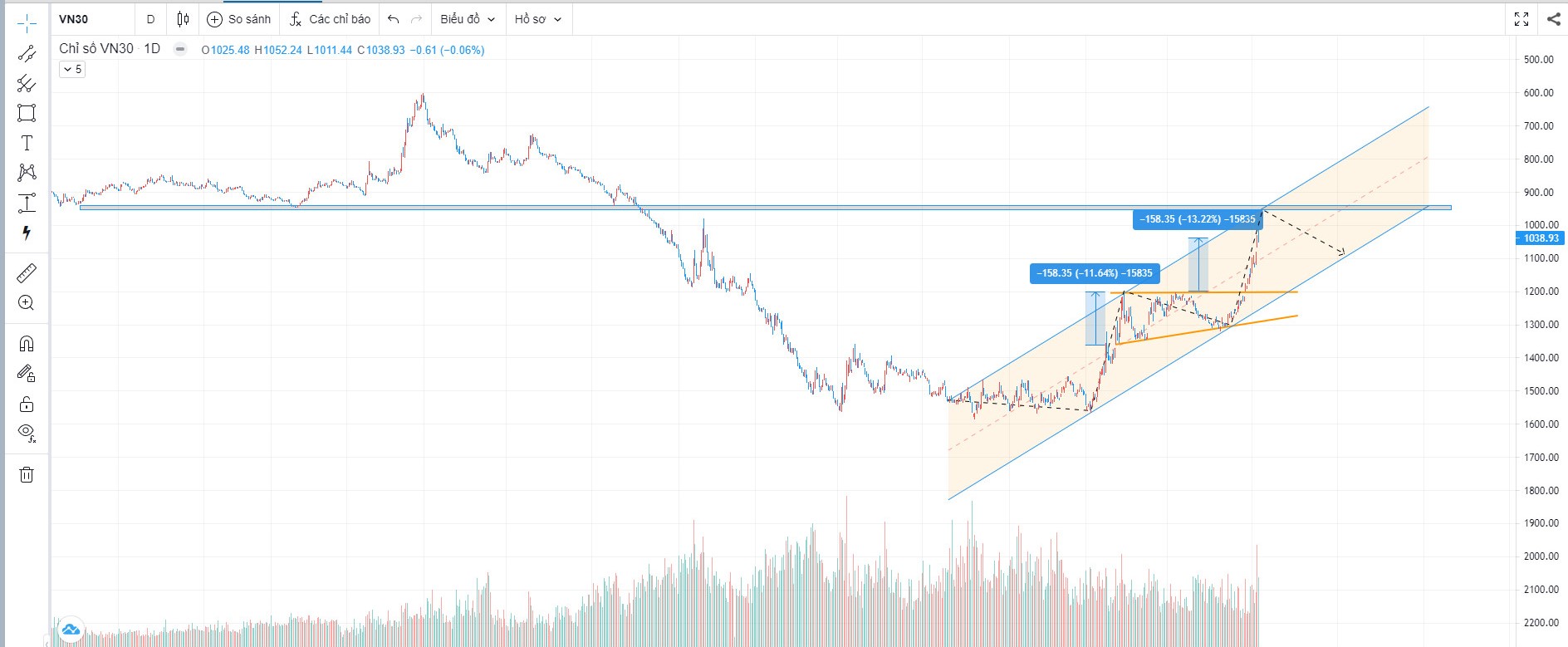Click So sánh to compare symbols
The height and width of the screenshot is (647, 1568).
tap(238, 19)
